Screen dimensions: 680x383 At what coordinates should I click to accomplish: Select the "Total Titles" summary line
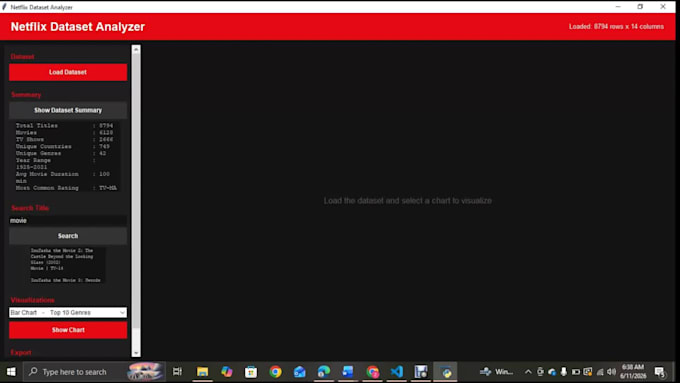[64, 125]
